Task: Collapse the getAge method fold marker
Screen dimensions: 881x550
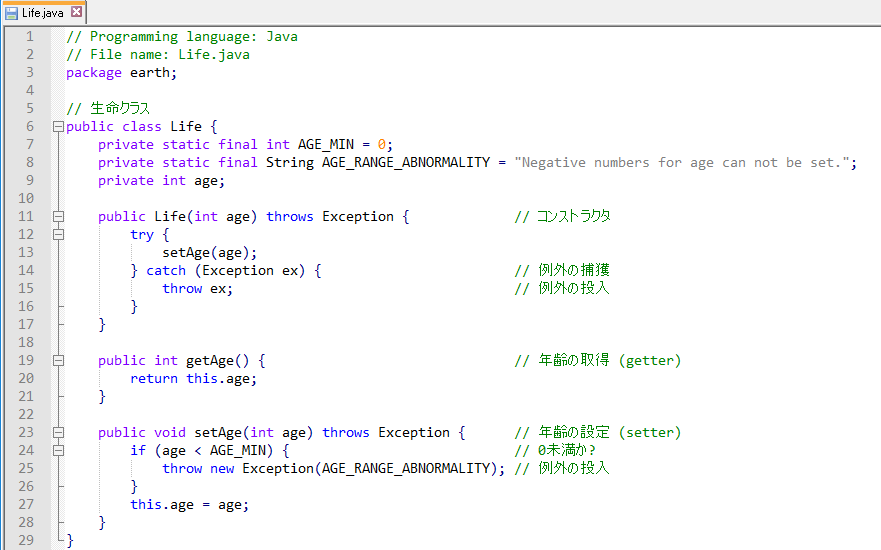Action: click(x=58, y=360)
